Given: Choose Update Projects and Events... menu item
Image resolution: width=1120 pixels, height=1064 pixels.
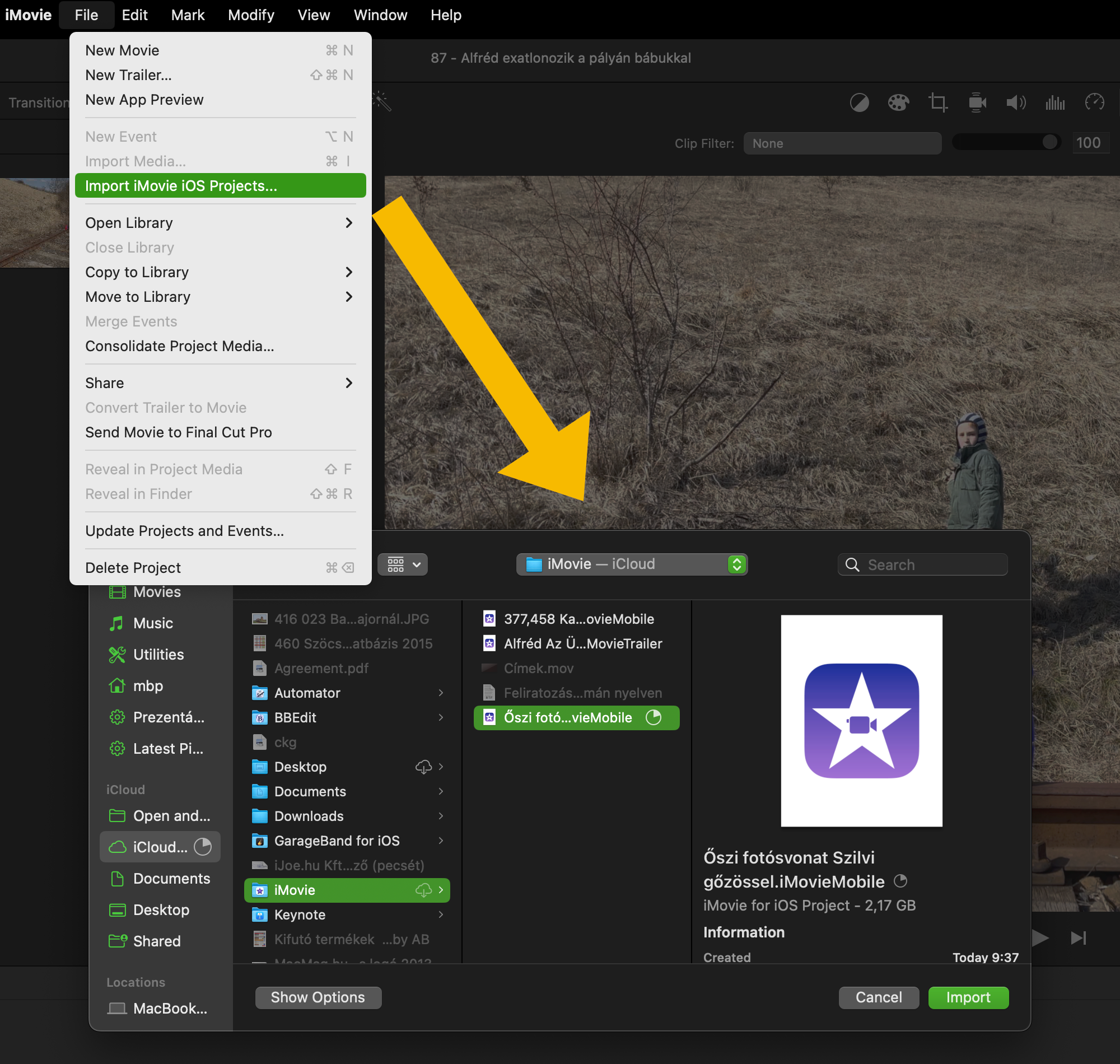Looking at the screenshot, I should point(220,531).
